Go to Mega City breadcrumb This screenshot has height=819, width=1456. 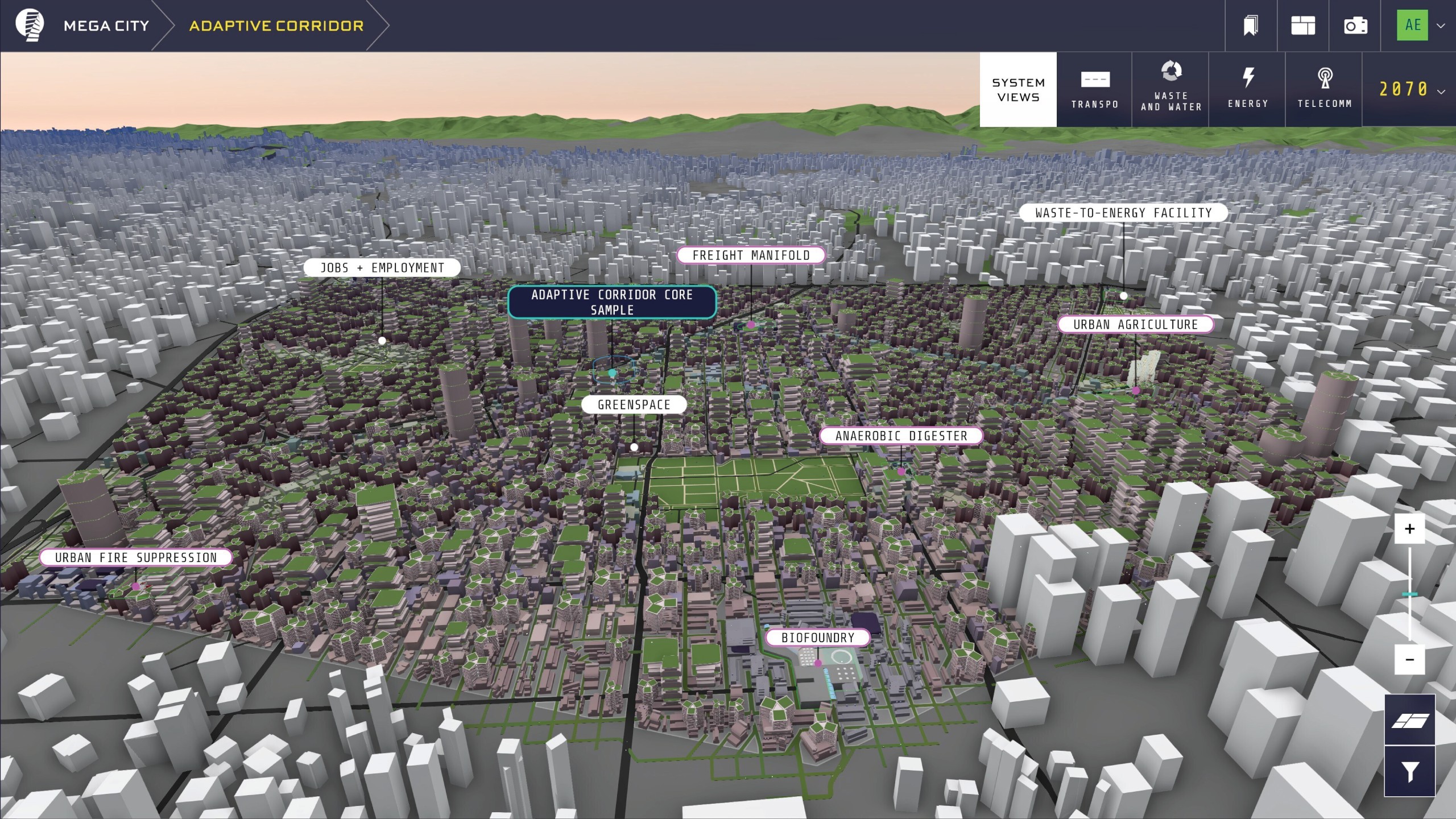[106, 26]
